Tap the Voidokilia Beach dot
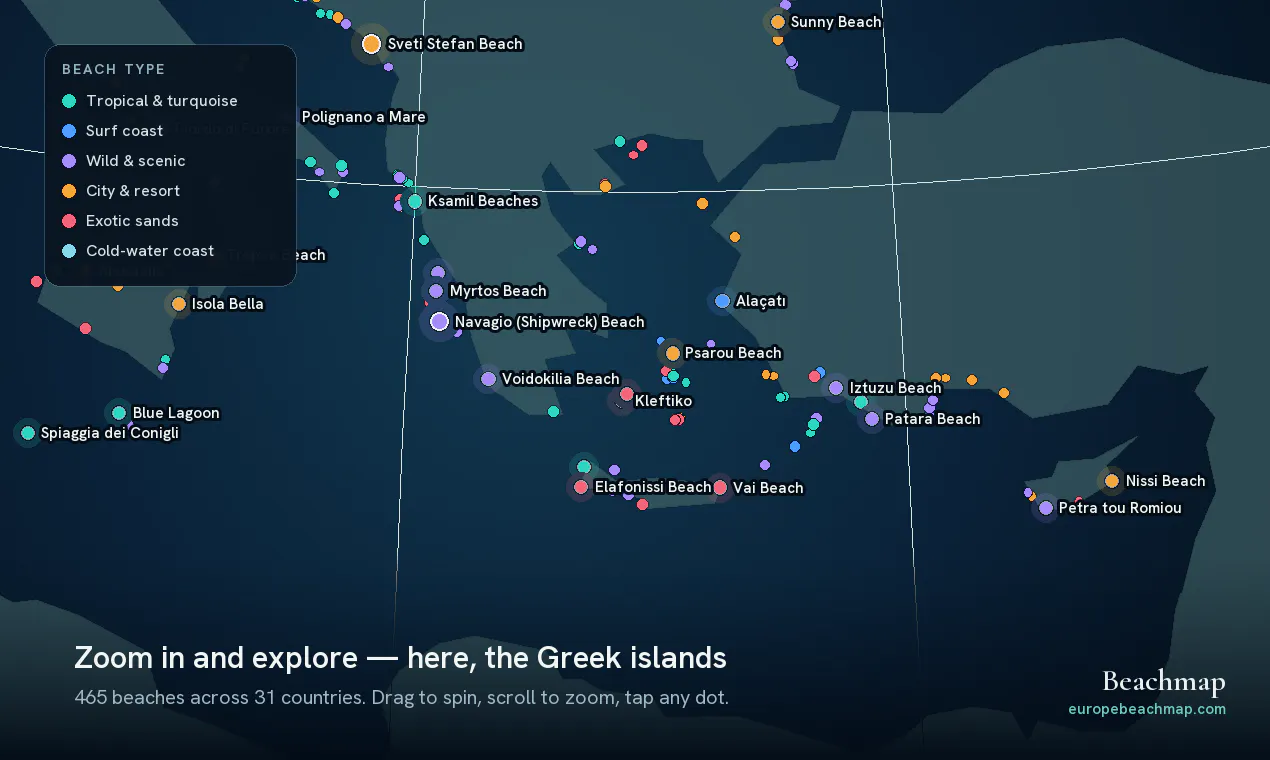1270x760 pixels. click(x=488, y=379)
